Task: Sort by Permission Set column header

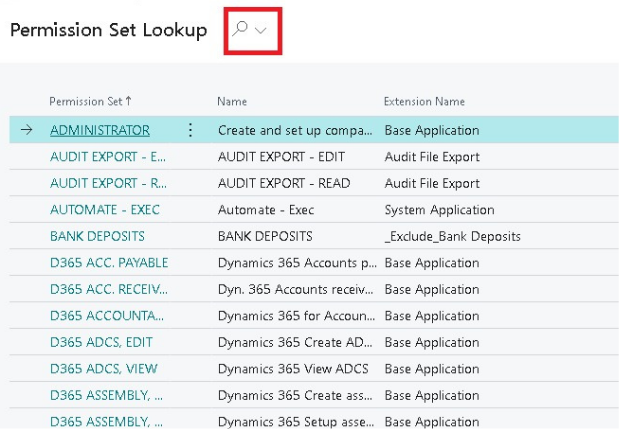Action: tap(90, 101)
